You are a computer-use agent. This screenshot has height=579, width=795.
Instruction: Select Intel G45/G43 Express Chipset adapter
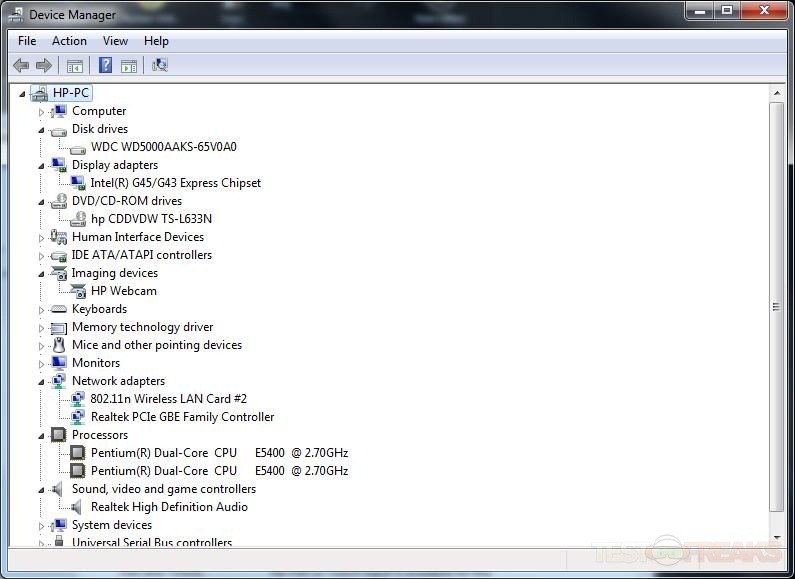pos(175,183)
